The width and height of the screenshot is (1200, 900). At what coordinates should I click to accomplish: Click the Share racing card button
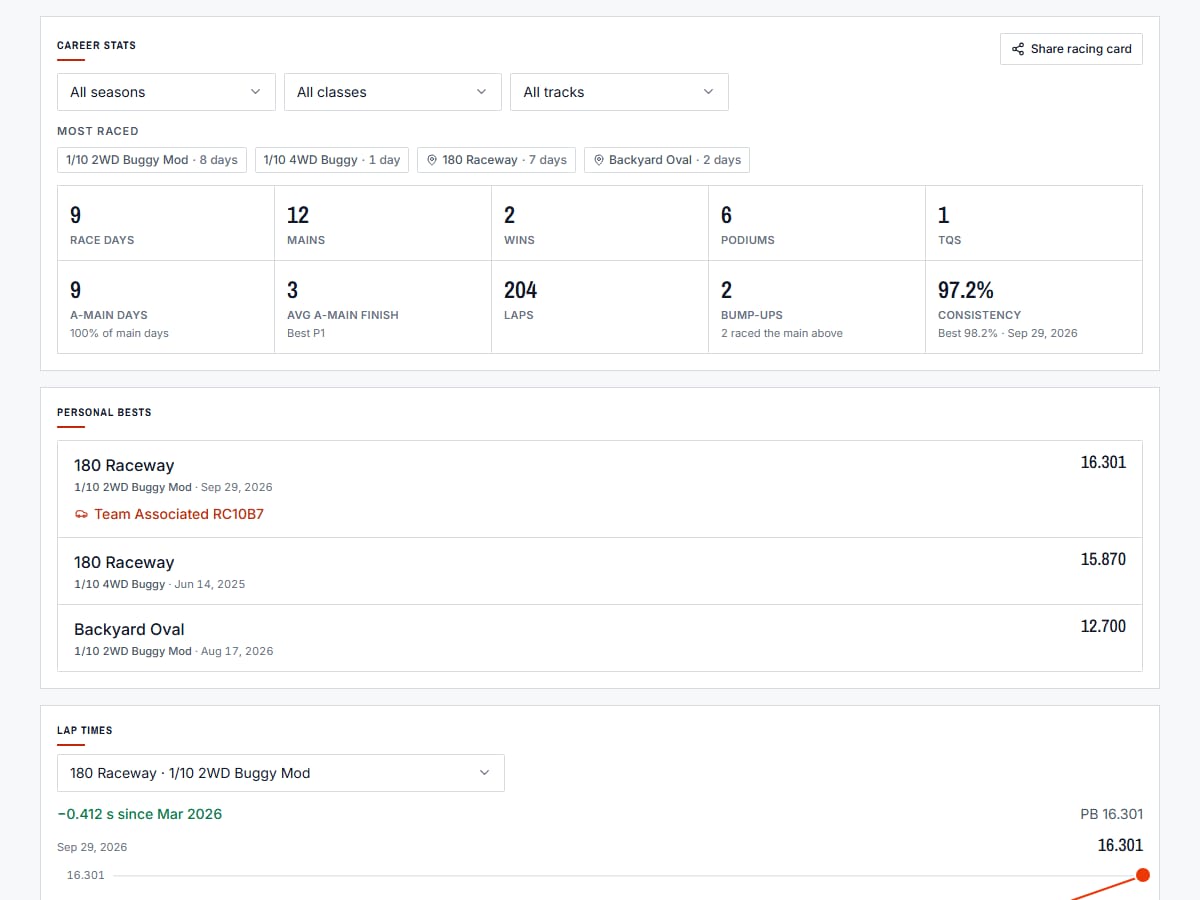1071,49
